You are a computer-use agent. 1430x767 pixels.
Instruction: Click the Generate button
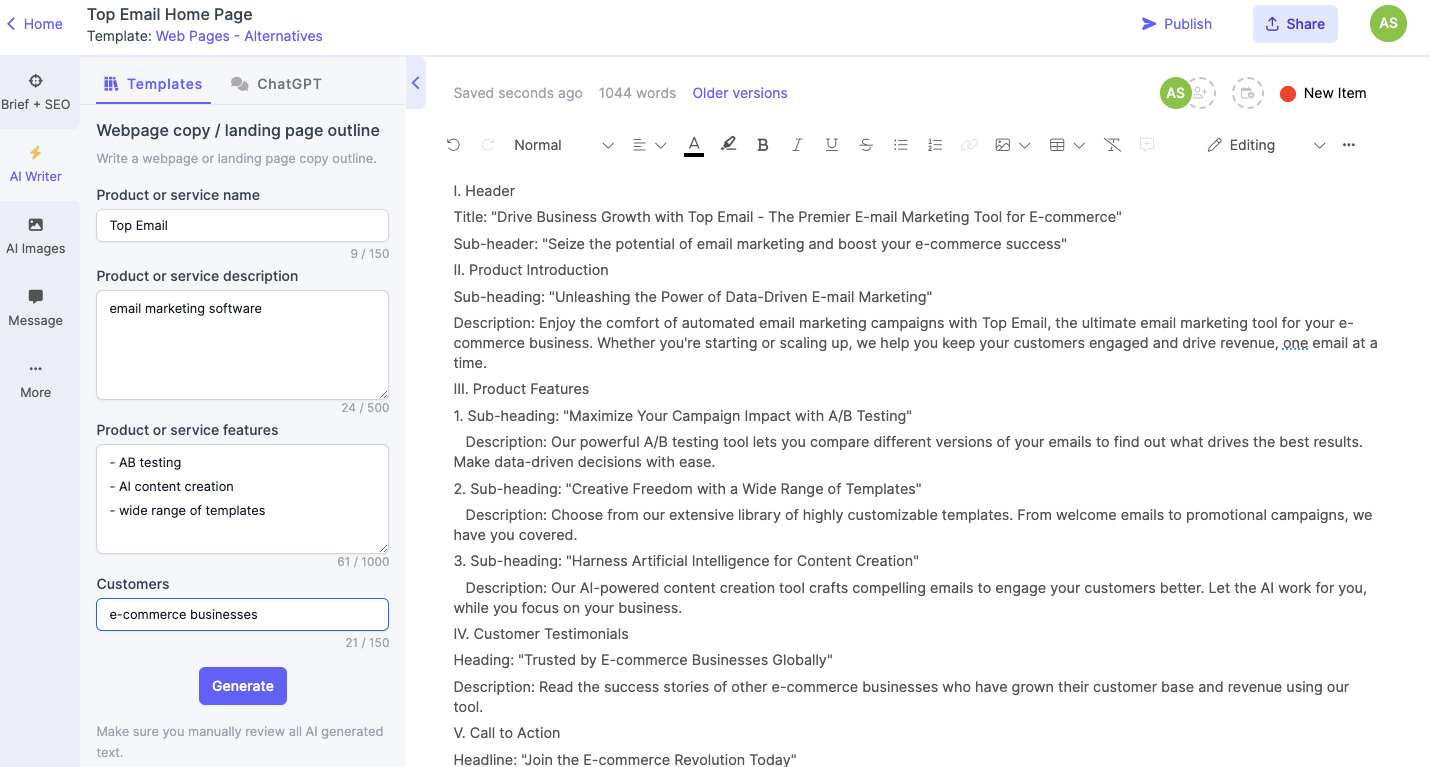243,686
